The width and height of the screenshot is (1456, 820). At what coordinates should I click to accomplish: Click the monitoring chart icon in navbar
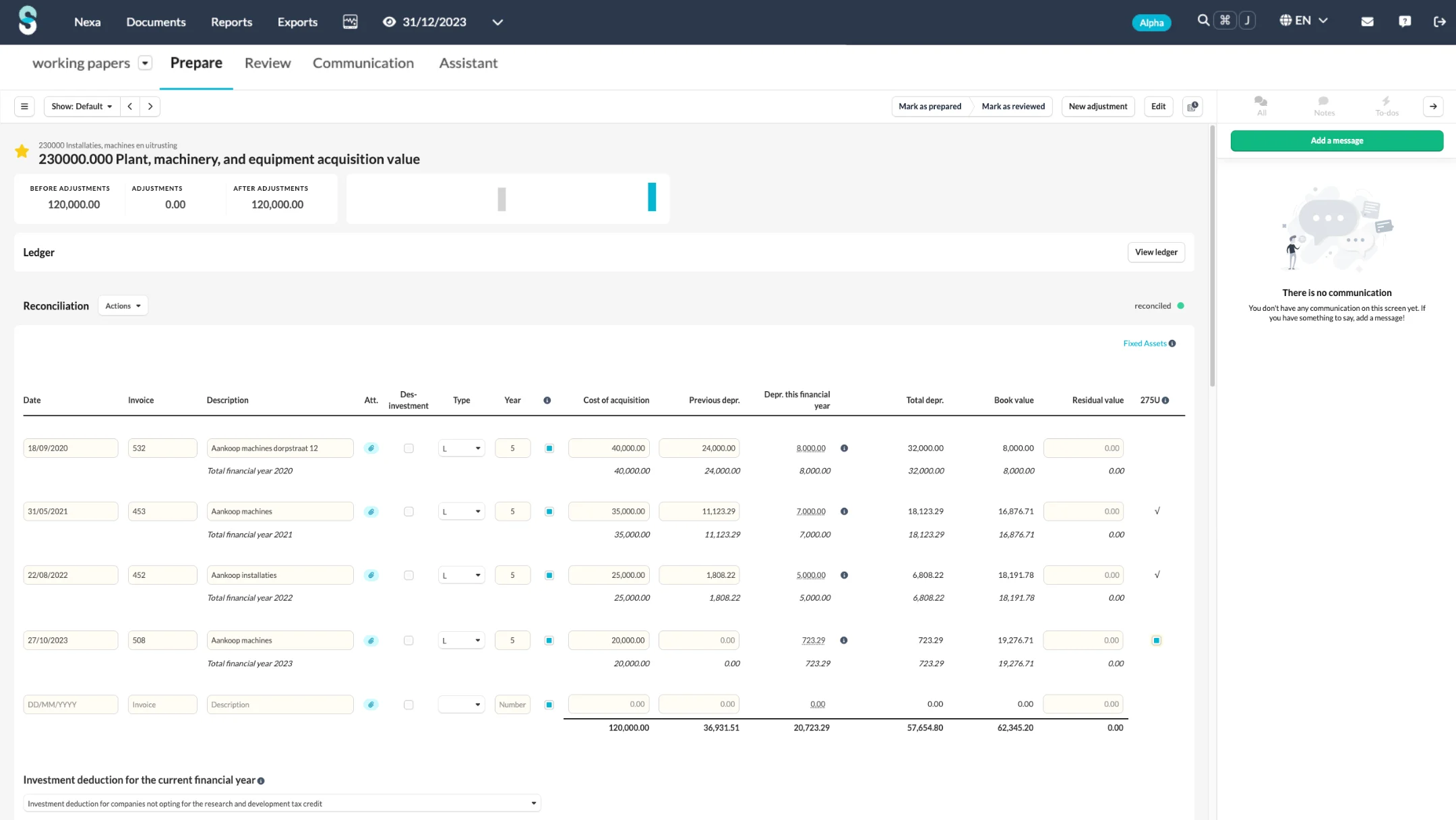[350, 22]
